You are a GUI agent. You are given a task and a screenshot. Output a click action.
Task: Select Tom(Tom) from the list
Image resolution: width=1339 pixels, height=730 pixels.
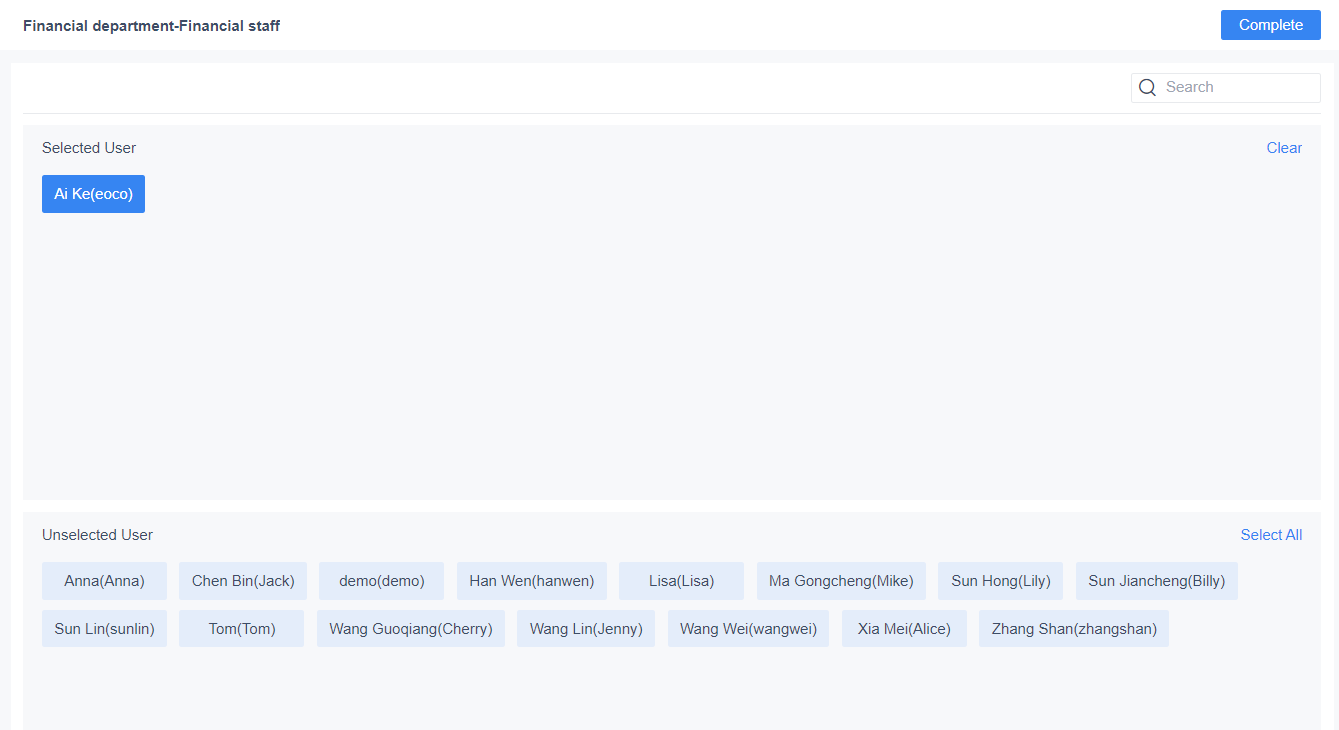pos(241,628)
